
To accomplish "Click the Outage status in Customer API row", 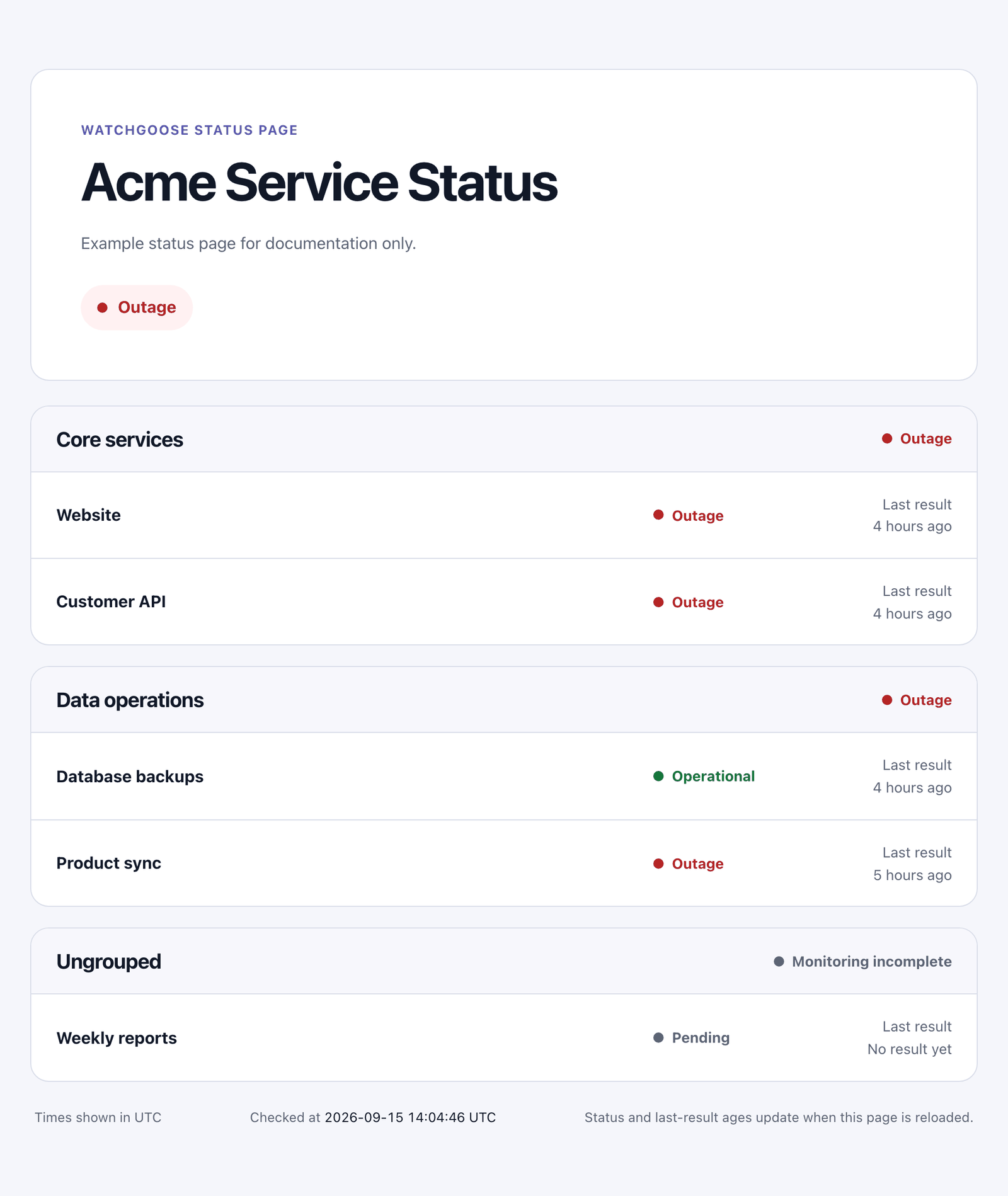I will 697,603.
